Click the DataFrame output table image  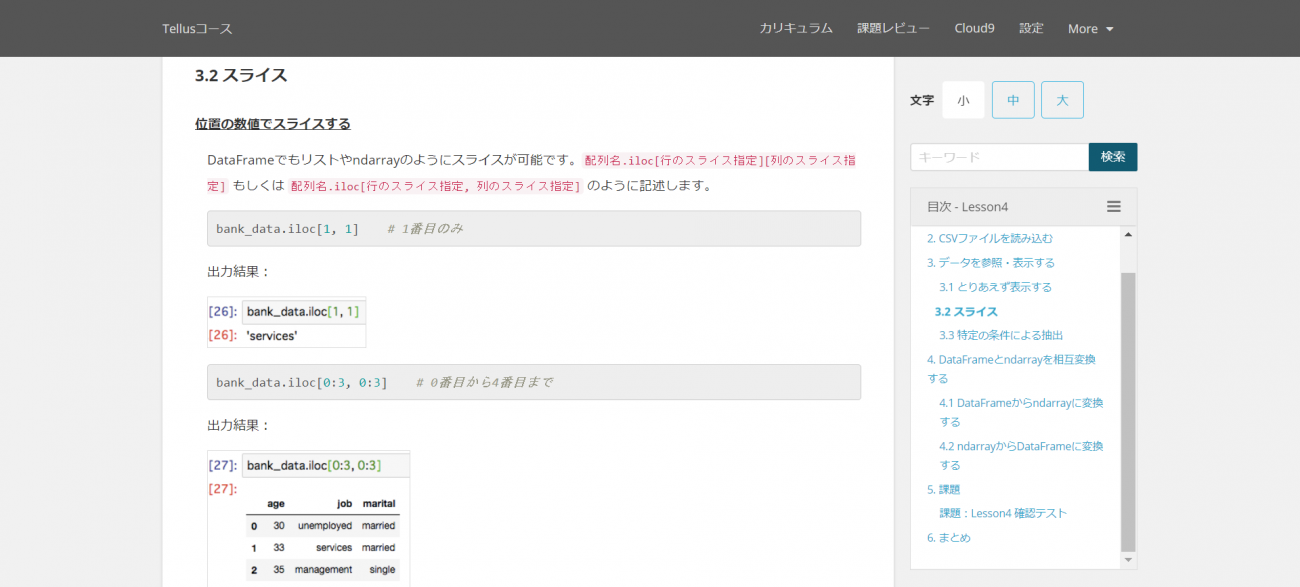pyautogui.click(x=308, y=519)
